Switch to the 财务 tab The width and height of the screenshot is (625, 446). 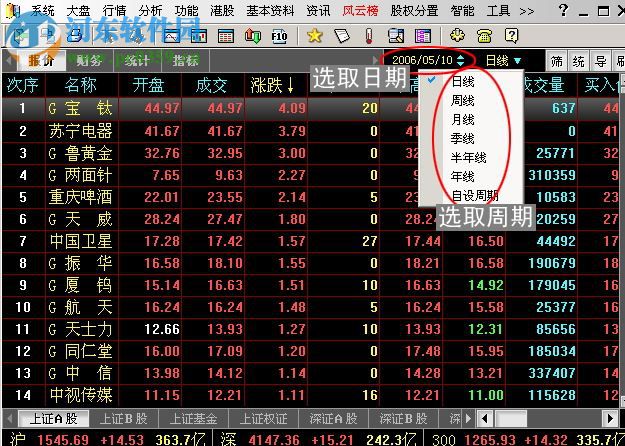[89, 61]
